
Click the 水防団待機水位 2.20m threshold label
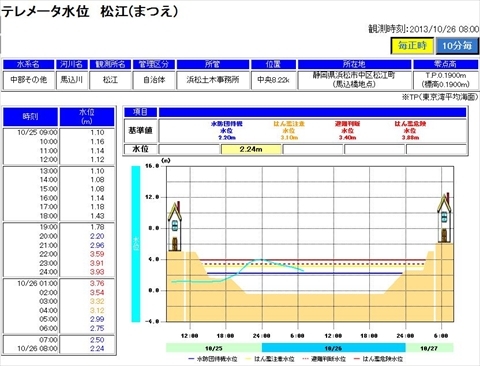[227, 130]
